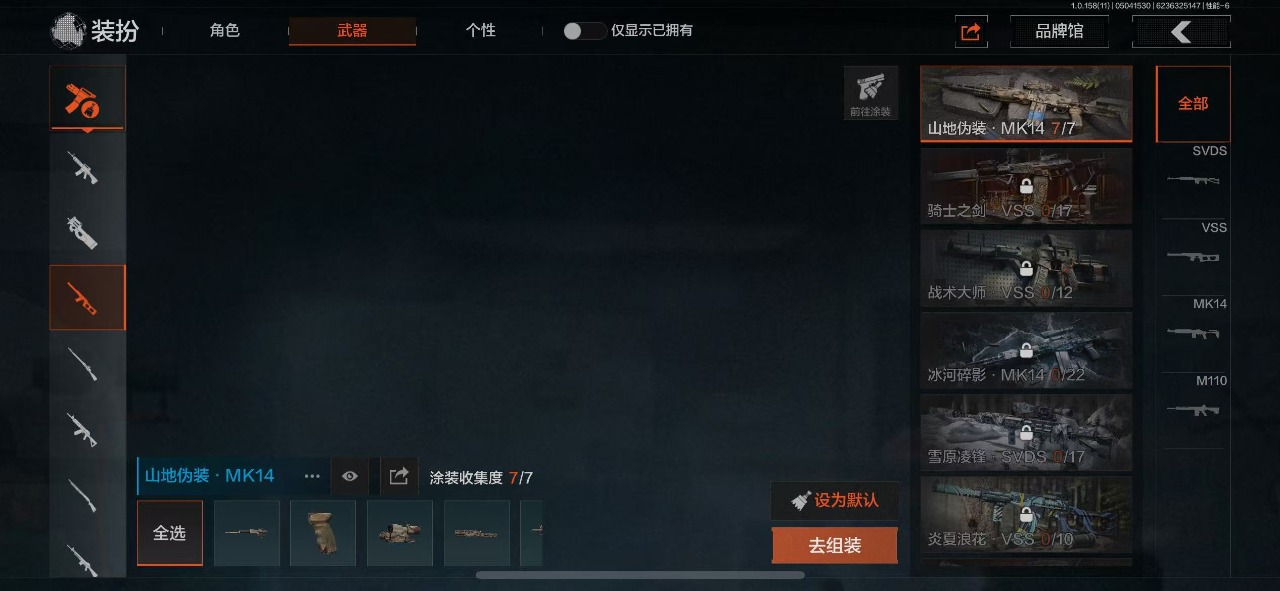The height and width of the screenshot is (591, 1280).
Task: Click the horizontal scrollbar at the bottom
Action: (640, 575)
